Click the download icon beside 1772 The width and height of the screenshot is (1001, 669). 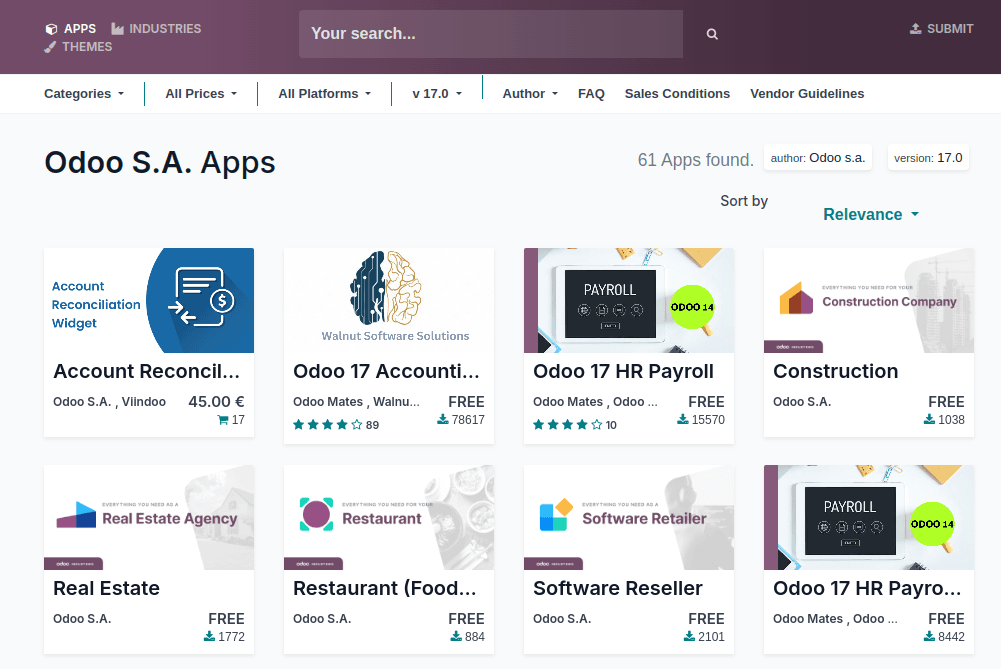(209, 636)
